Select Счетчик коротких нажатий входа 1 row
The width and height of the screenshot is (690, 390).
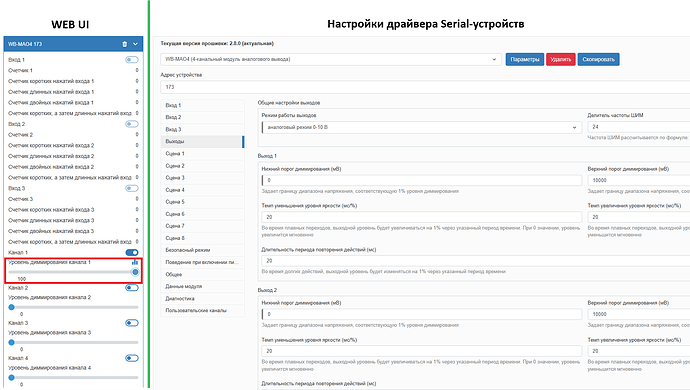coord(73,81)
